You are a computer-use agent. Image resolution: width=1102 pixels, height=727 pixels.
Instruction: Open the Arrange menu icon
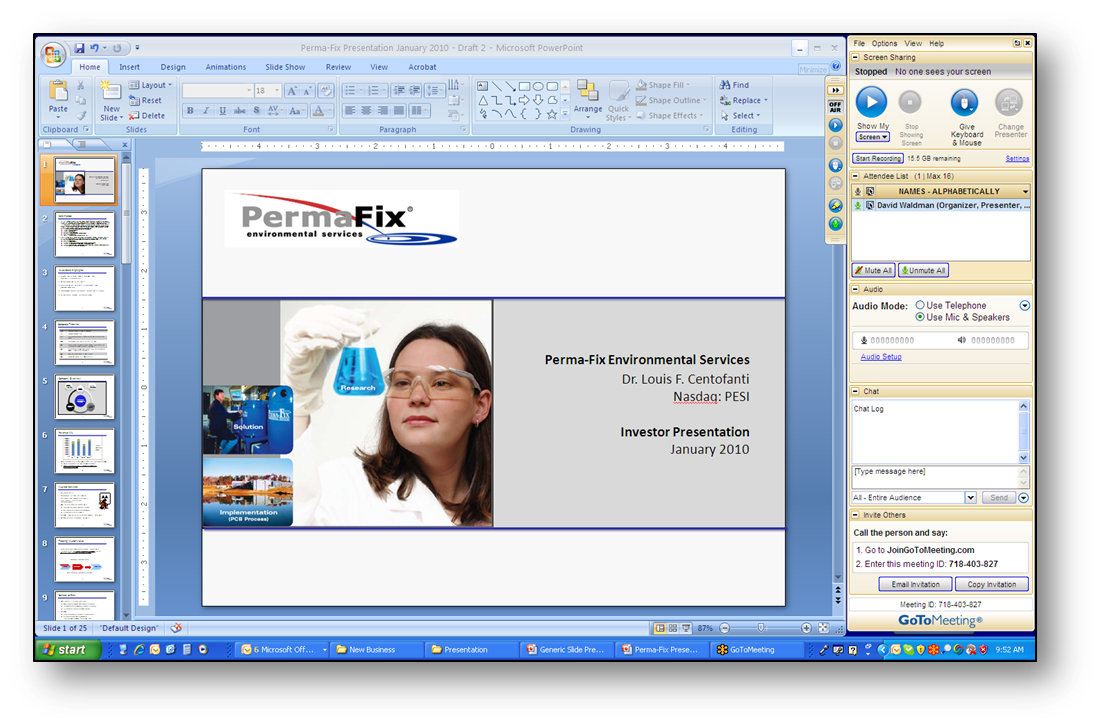tap(587, 91)
